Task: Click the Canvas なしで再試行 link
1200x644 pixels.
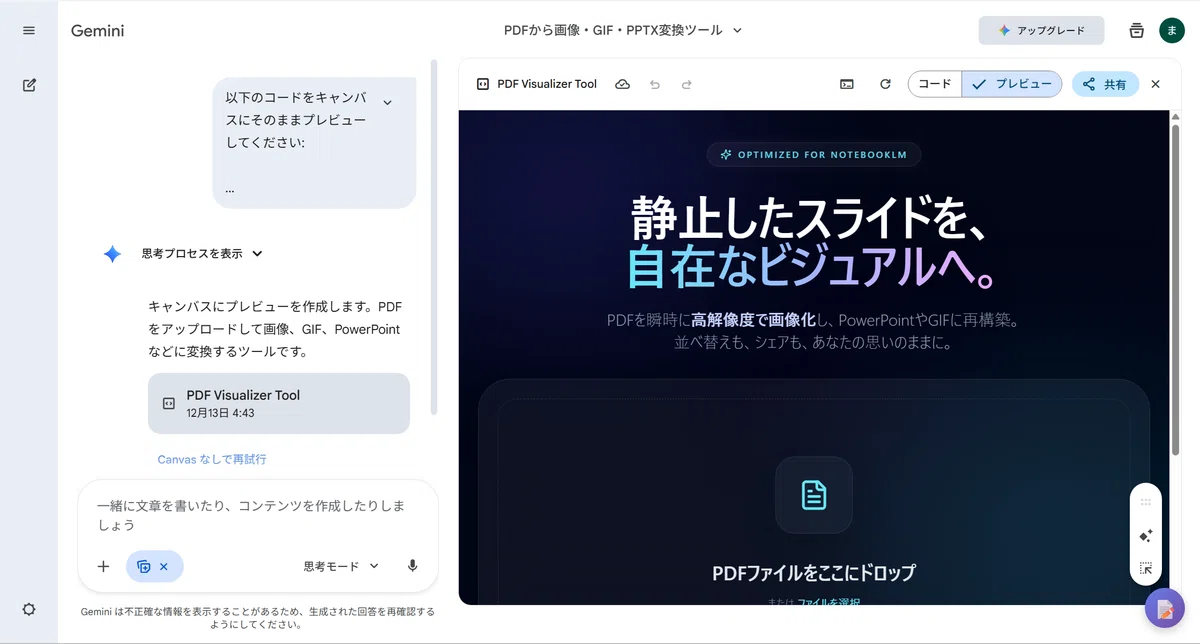Action: coord(212,459)
